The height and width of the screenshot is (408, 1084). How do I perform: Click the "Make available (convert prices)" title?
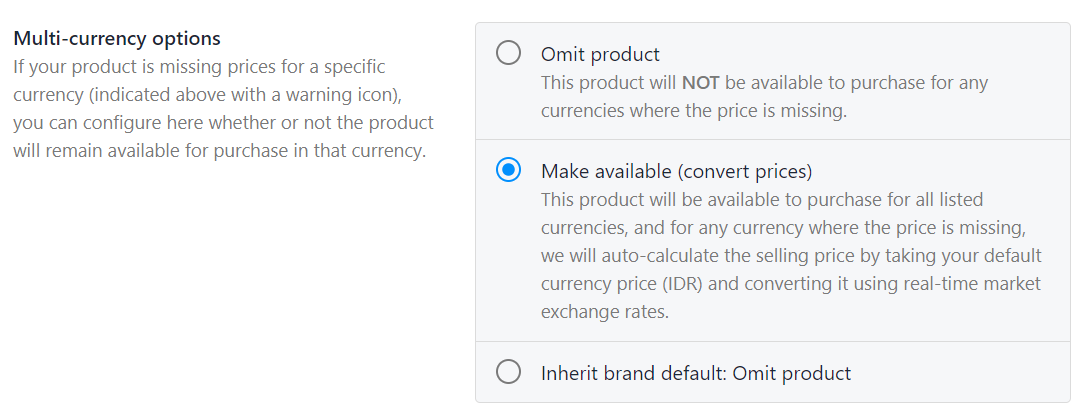[676, 170]
